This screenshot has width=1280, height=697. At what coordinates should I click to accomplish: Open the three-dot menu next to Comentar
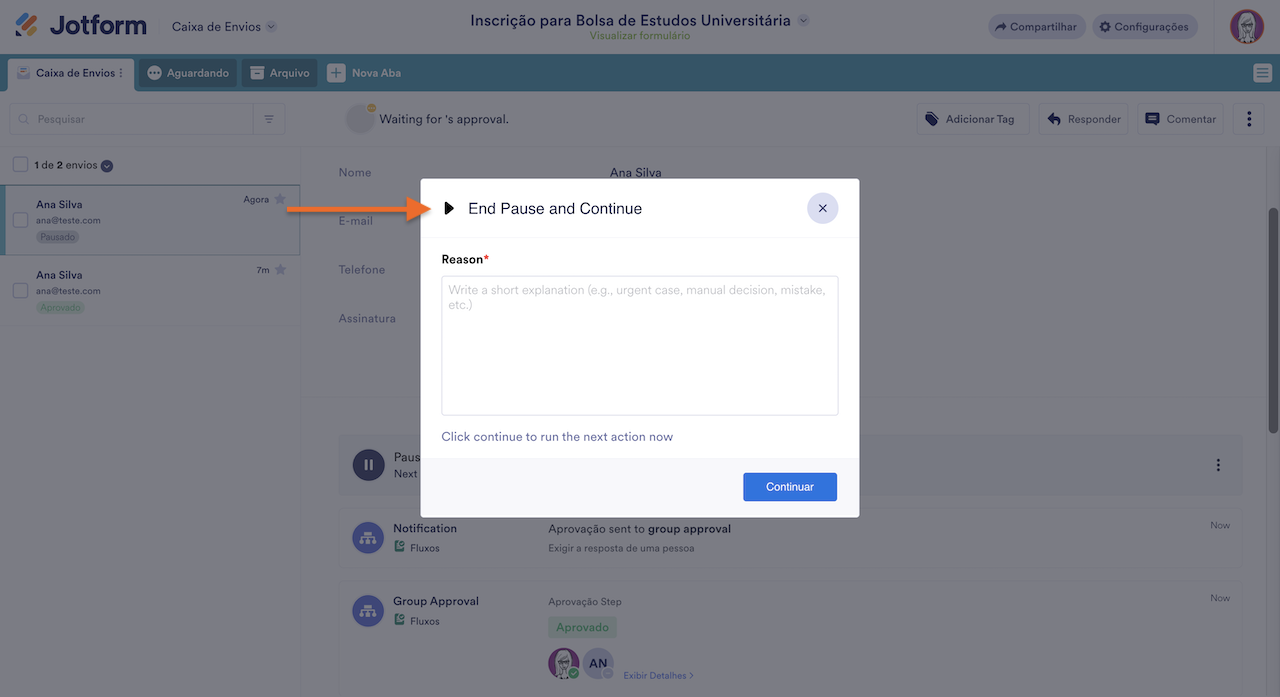pos(1248,118)
